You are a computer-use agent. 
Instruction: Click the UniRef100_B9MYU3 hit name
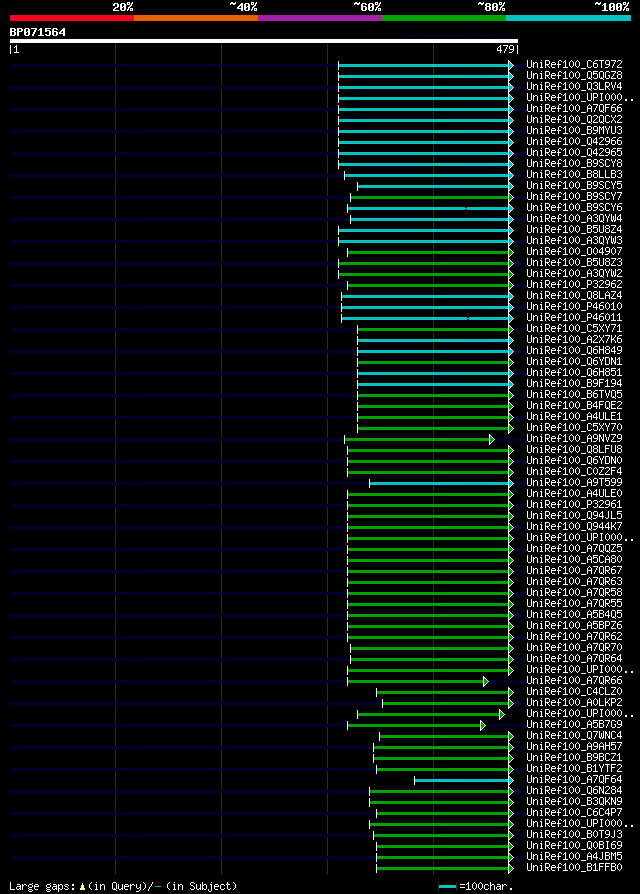(574, 131)
